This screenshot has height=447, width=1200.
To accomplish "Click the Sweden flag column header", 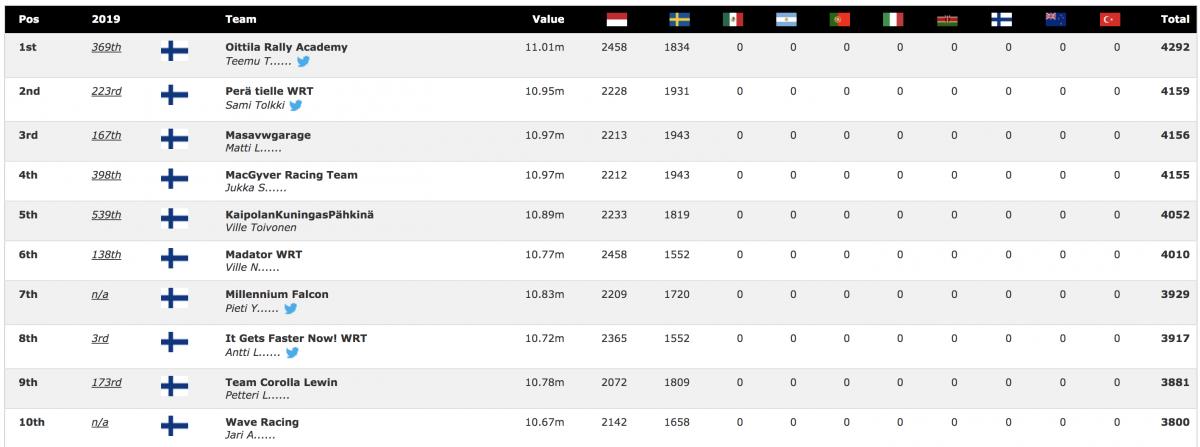I will pyautogui.click(x=679, y=19).
